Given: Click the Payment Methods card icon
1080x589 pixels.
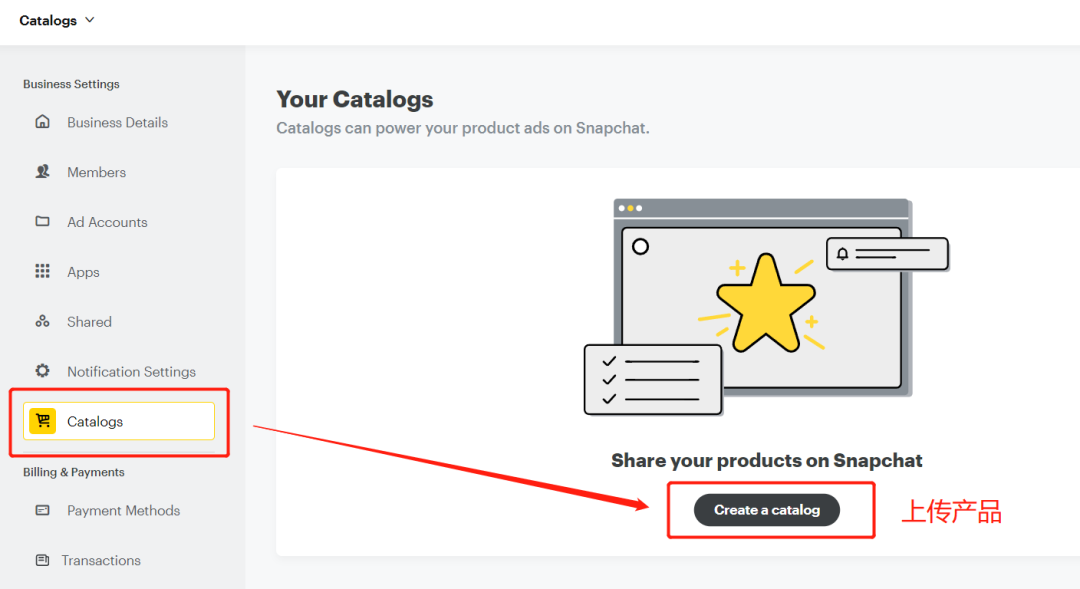Looking at the screenshot, I should pyautogui.click(x=42, y=510).
